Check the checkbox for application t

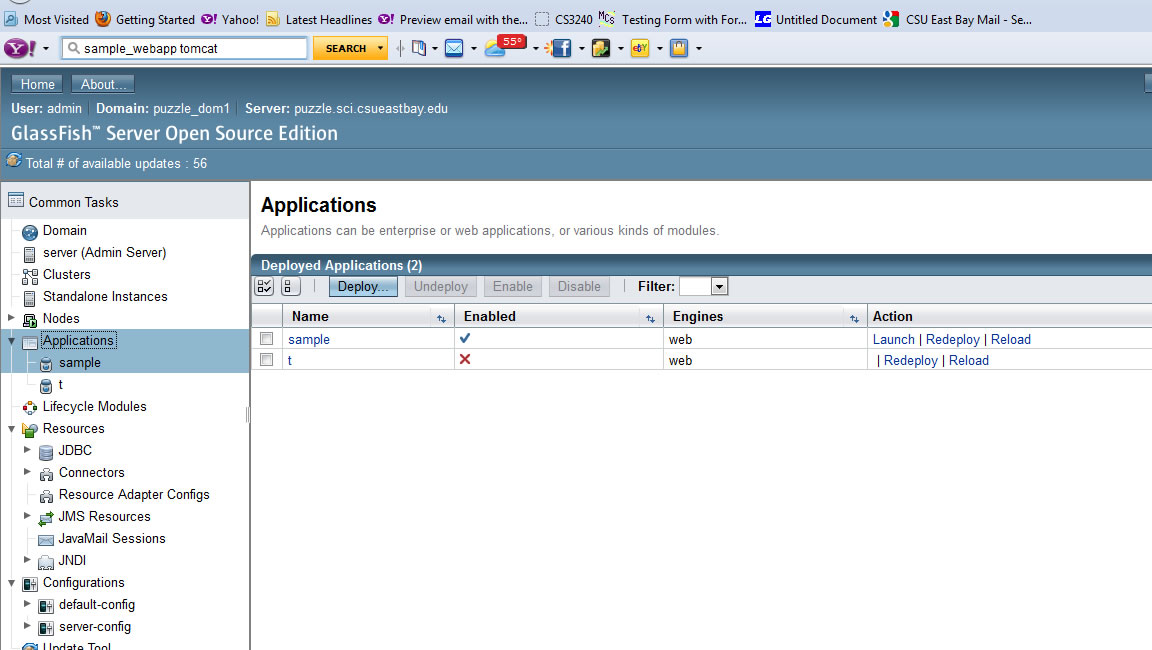click(x=265, y=360)
